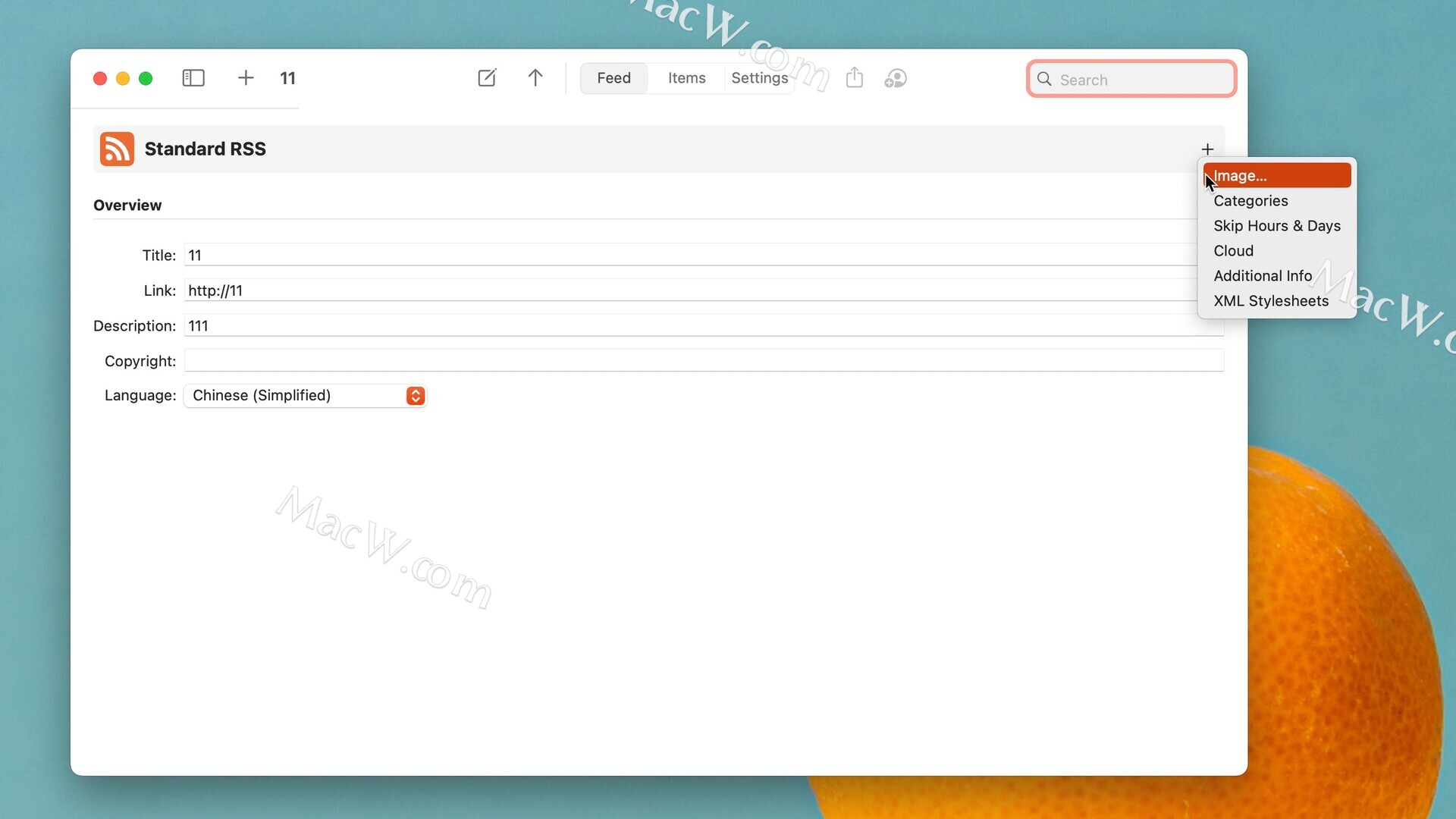Click the plus icon next to the sidebar toggle

pos(246,78)
